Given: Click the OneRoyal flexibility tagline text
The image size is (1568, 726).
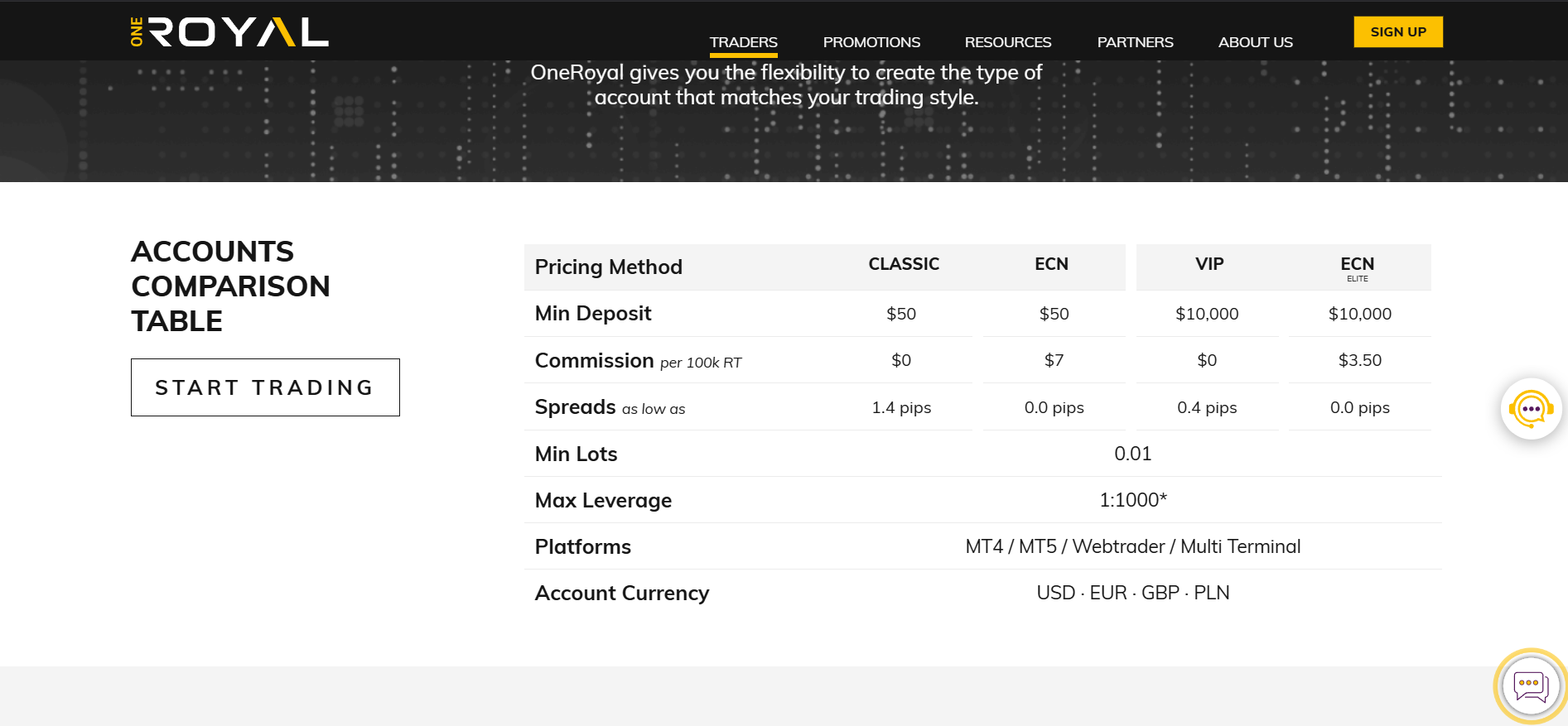Looking at the screenshot, I should click(x=786, y=84).
